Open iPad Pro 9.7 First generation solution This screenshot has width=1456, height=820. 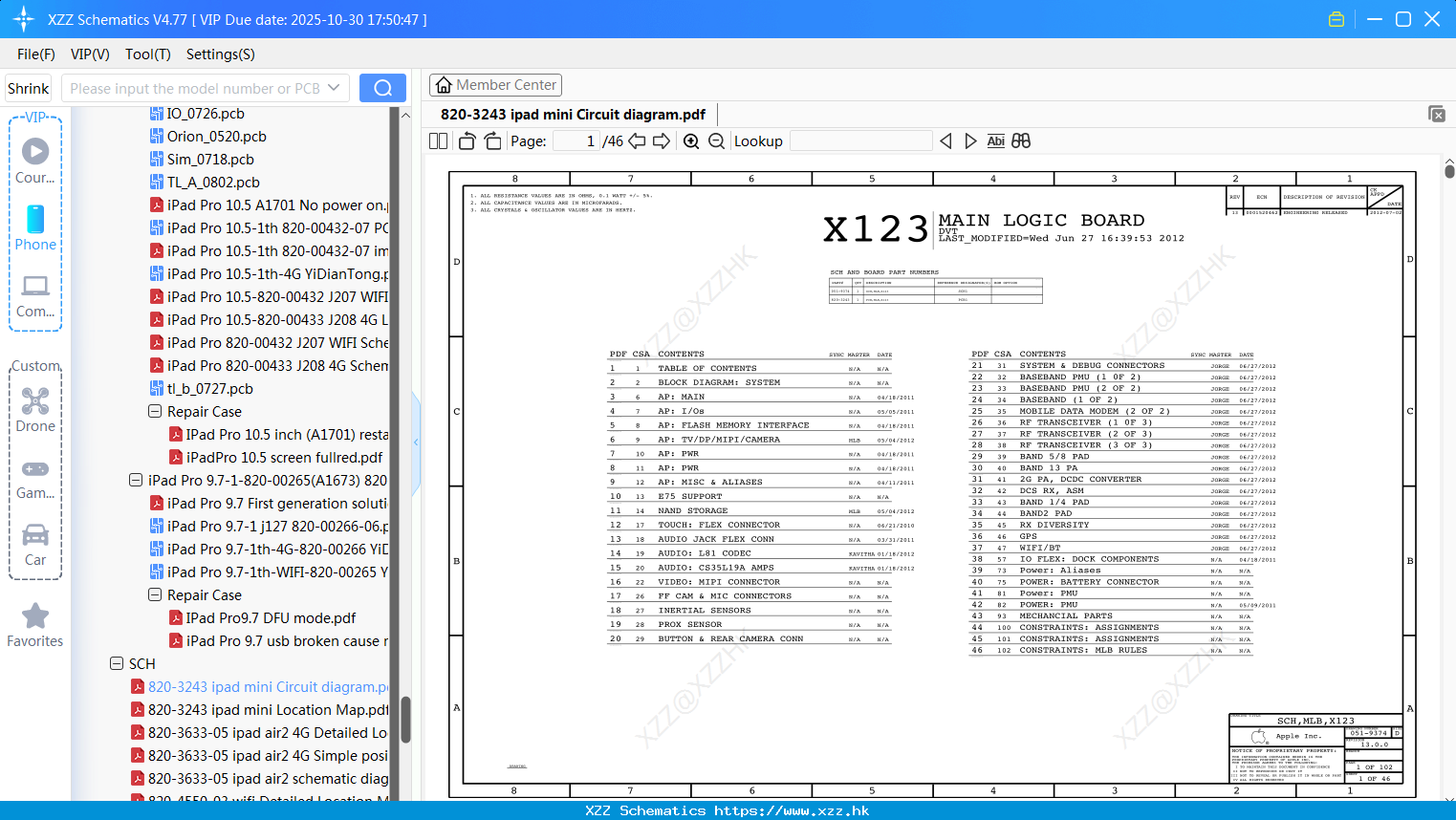click(270, 504)
